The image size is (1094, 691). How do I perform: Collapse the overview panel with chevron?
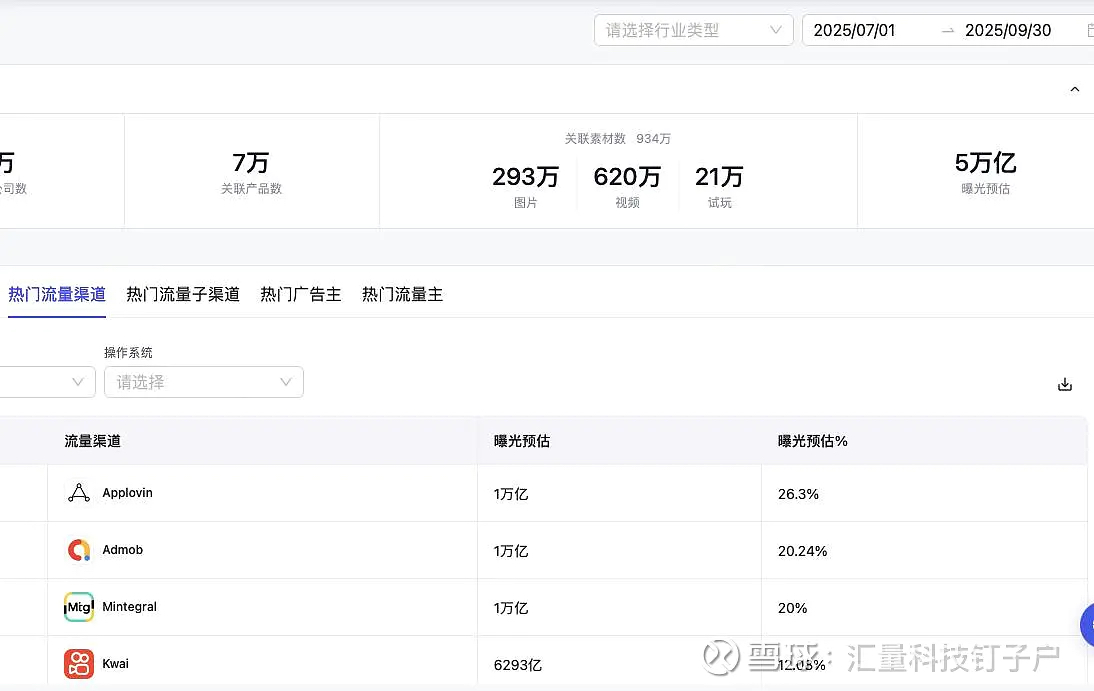pyautogui.click(x=1074, y=89)
